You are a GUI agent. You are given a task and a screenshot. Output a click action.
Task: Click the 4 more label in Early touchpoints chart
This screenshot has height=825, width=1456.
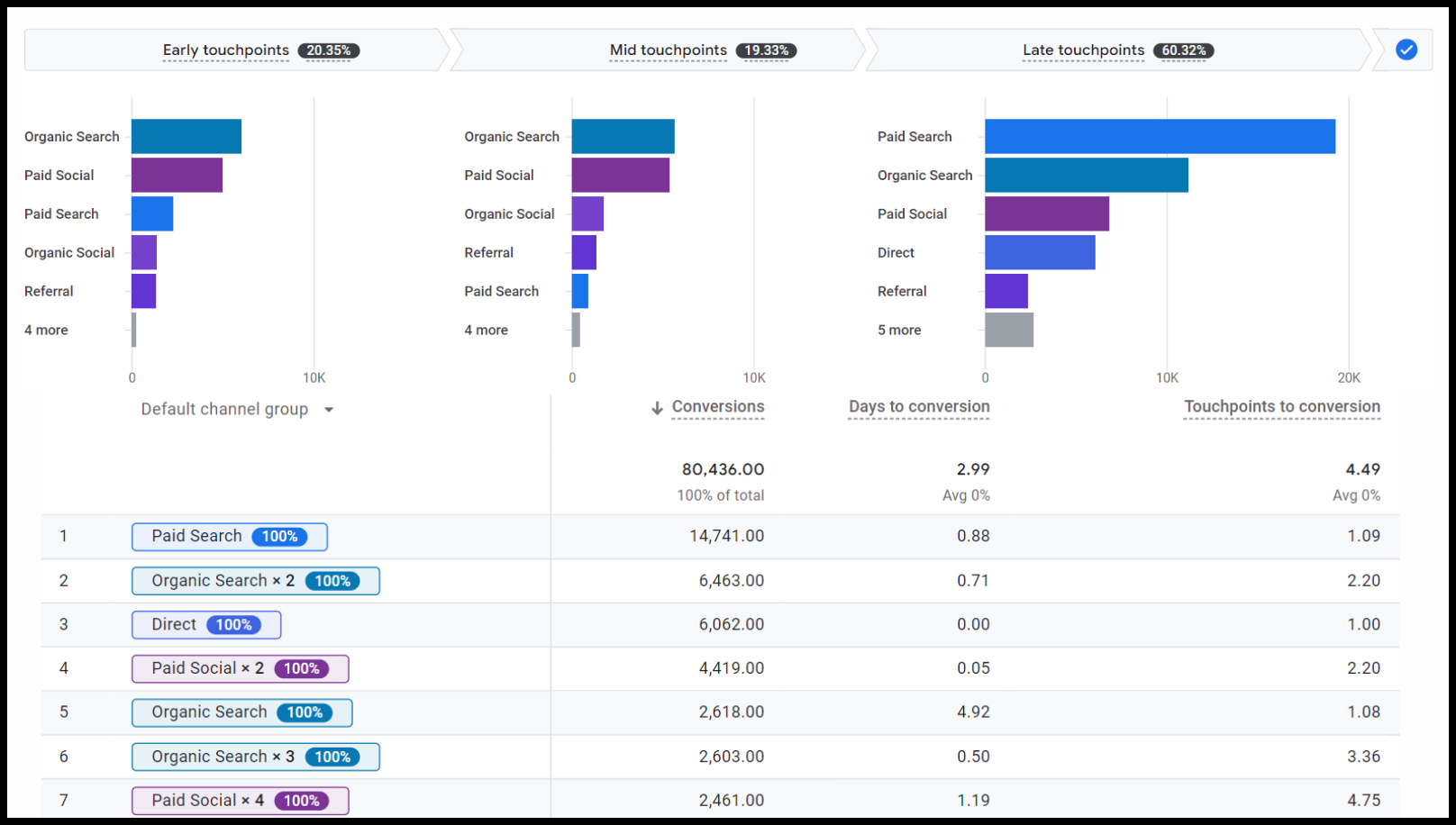46,331
